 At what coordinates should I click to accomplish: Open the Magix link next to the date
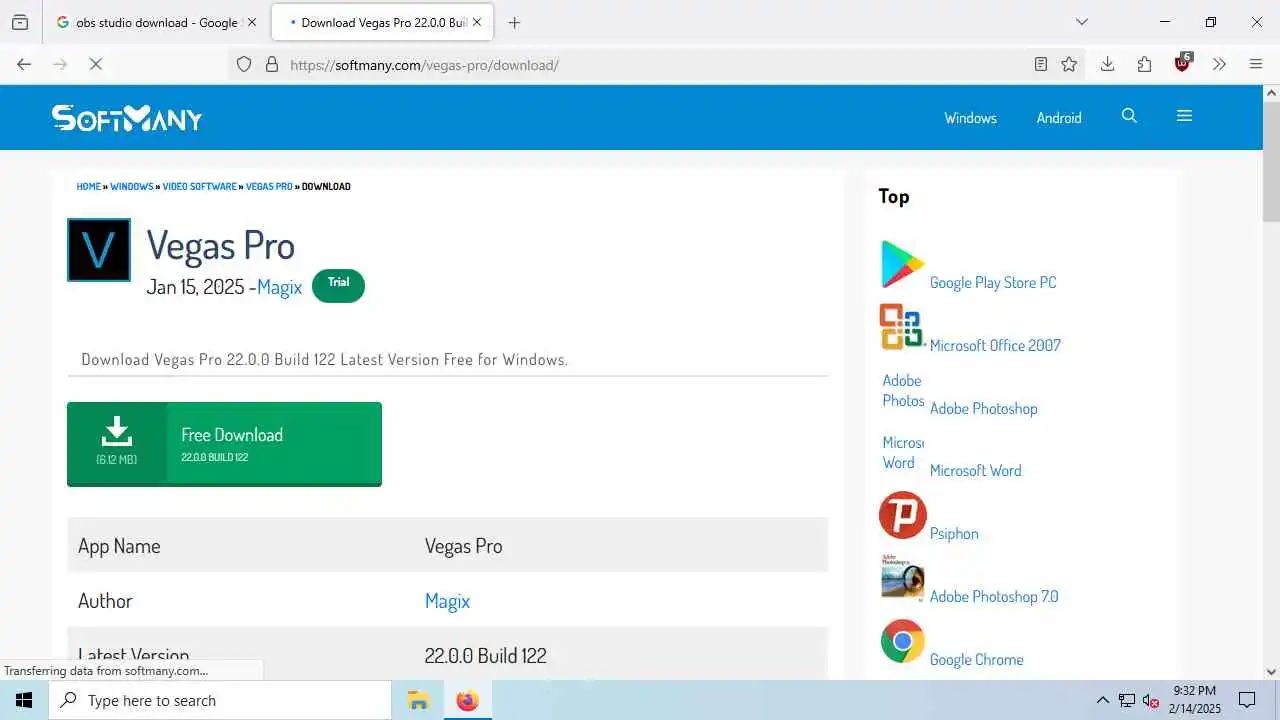(279, 287)
